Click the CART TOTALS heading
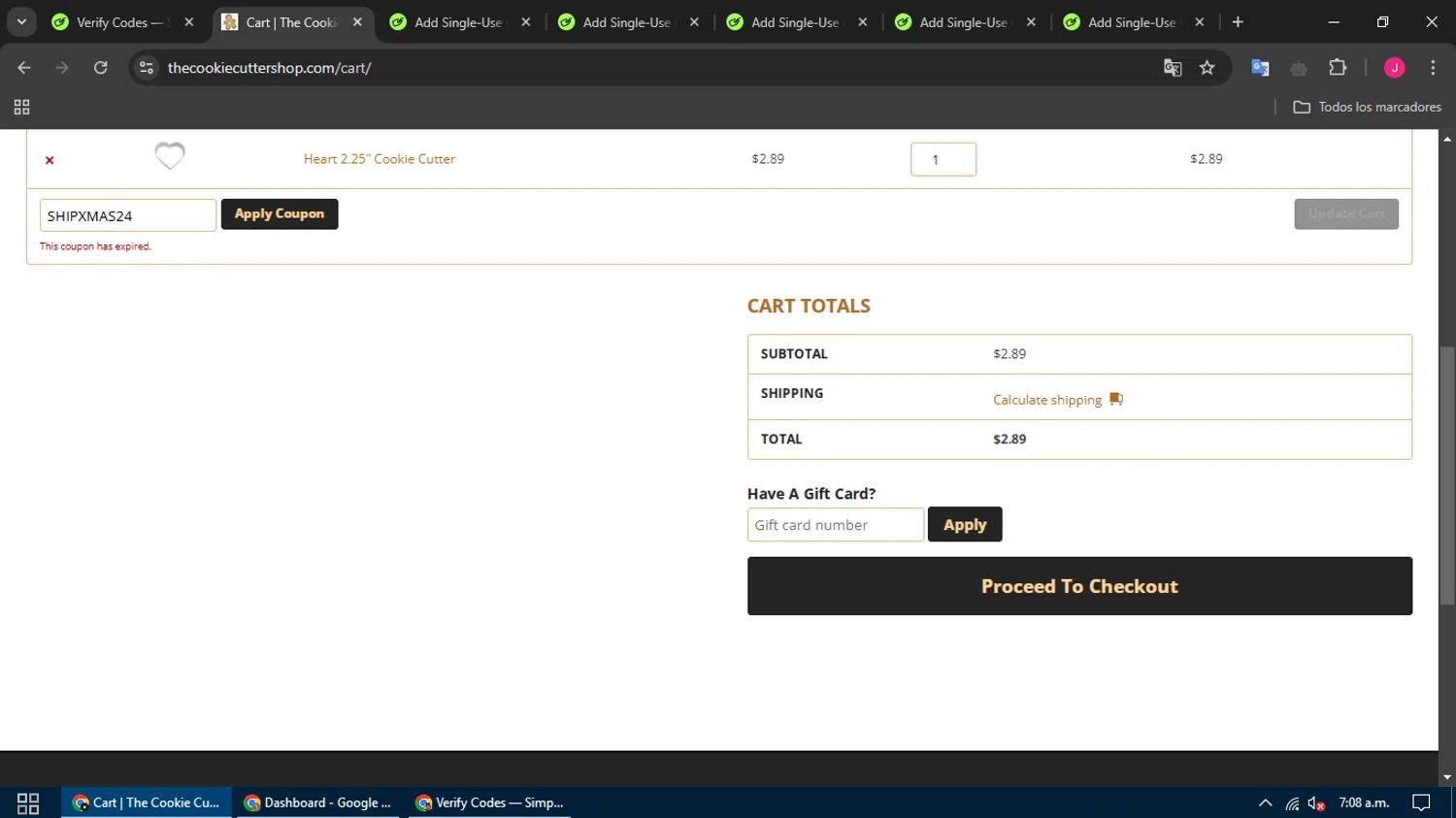The image size is (1456, 818). pyautogui.click(x=809, y=306)
